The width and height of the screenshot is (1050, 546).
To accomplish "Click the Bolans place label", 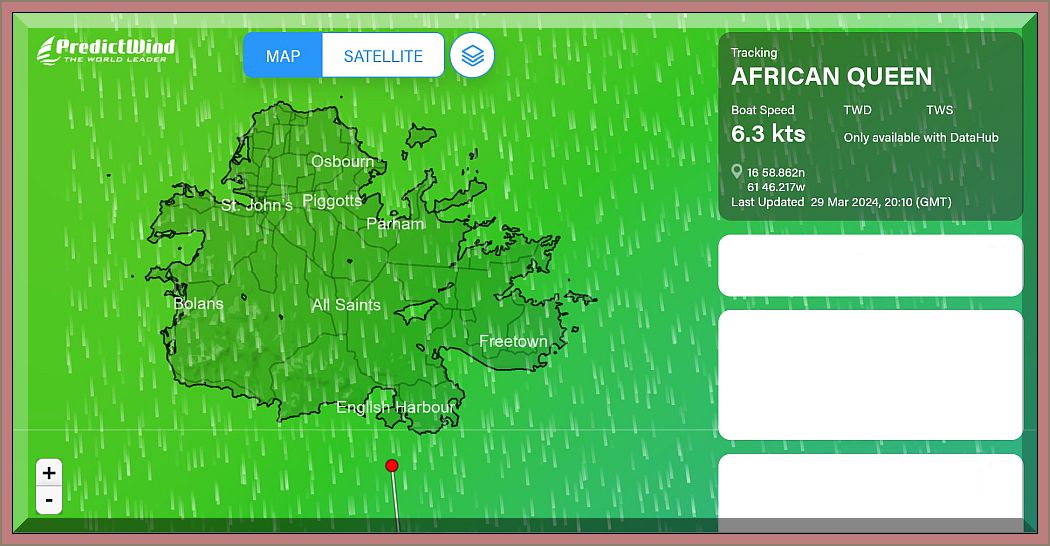I will [198, 304].
